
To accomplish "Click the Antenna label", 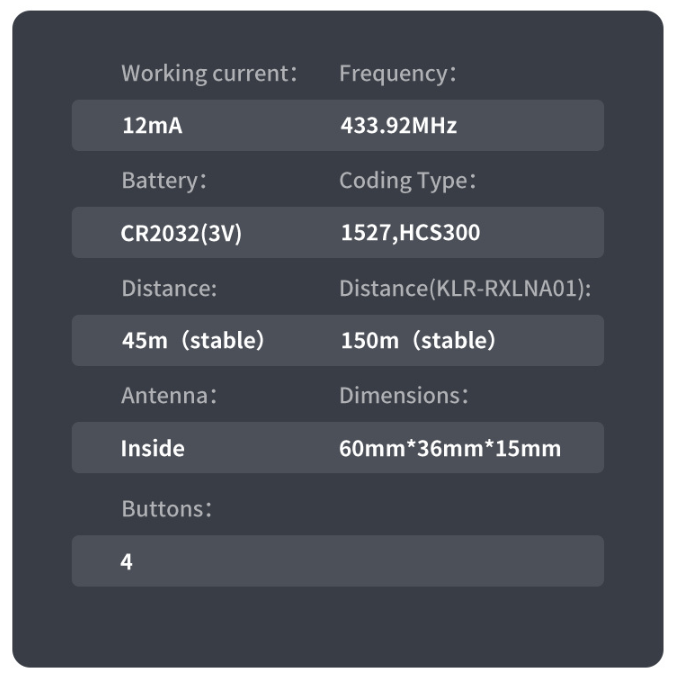I will [x=168, y=395].
